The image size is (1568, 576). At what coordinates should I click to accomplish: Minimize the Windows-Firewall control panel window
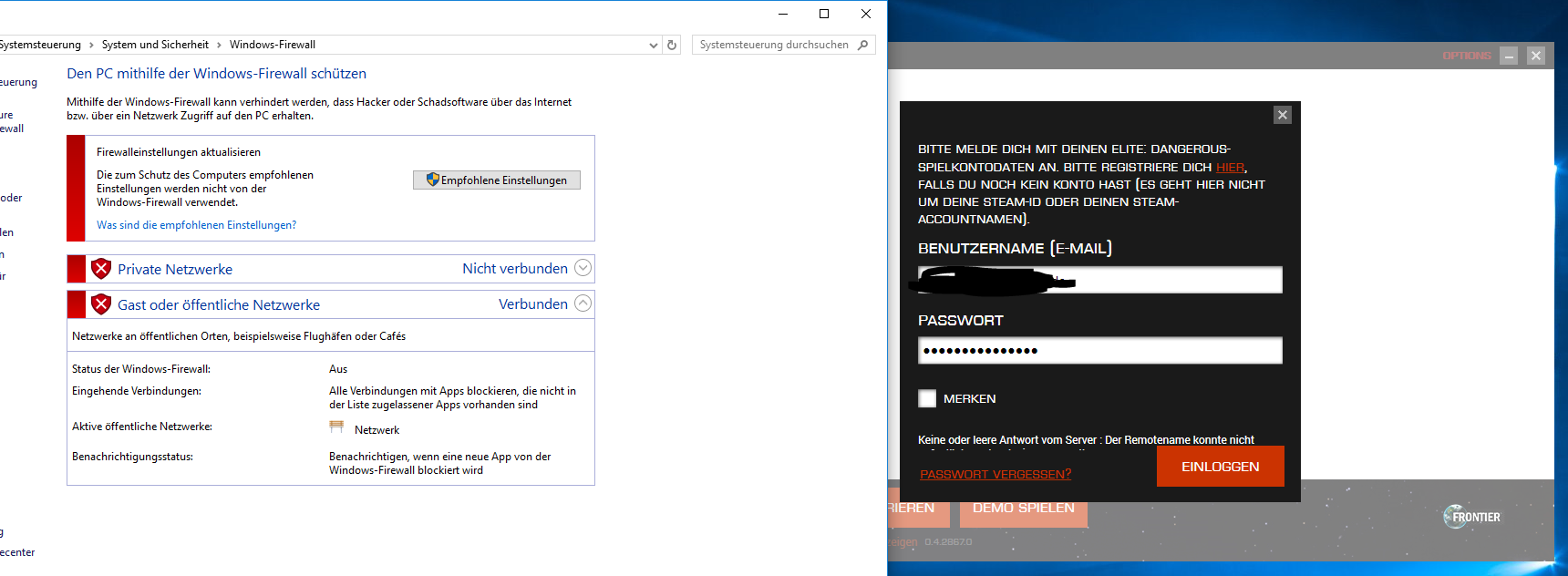point(782,14)
